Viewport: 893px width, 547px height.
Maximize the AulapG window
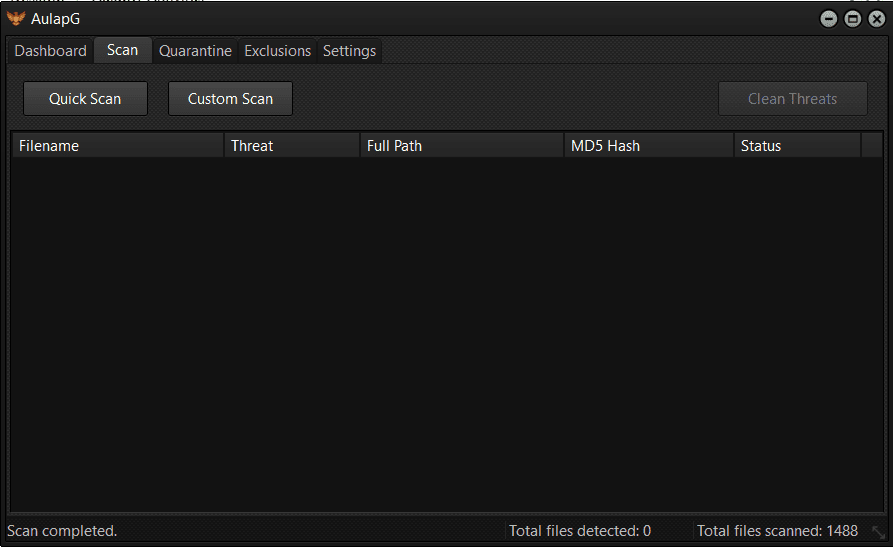coord(853,19)
